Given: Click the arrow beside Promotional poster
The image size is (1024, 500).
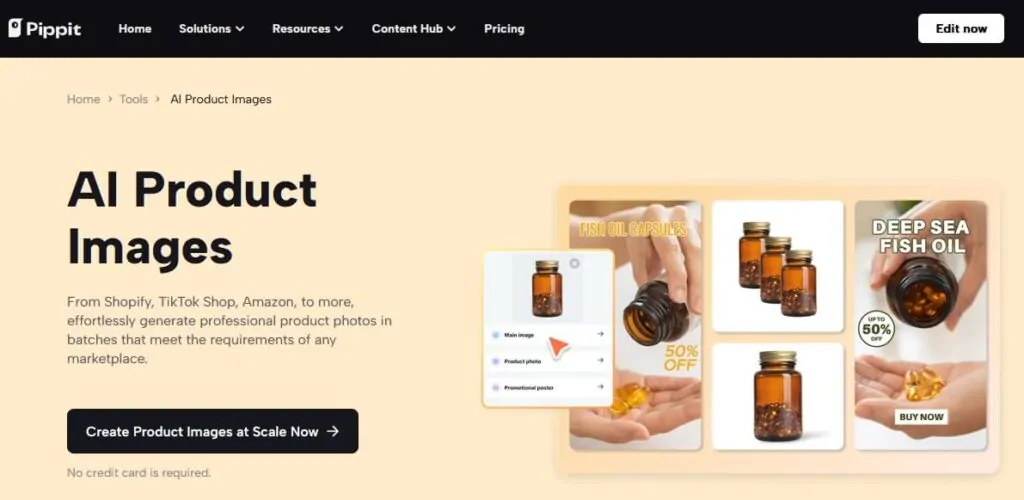Looking at the screenshot, I should point(600,387).
